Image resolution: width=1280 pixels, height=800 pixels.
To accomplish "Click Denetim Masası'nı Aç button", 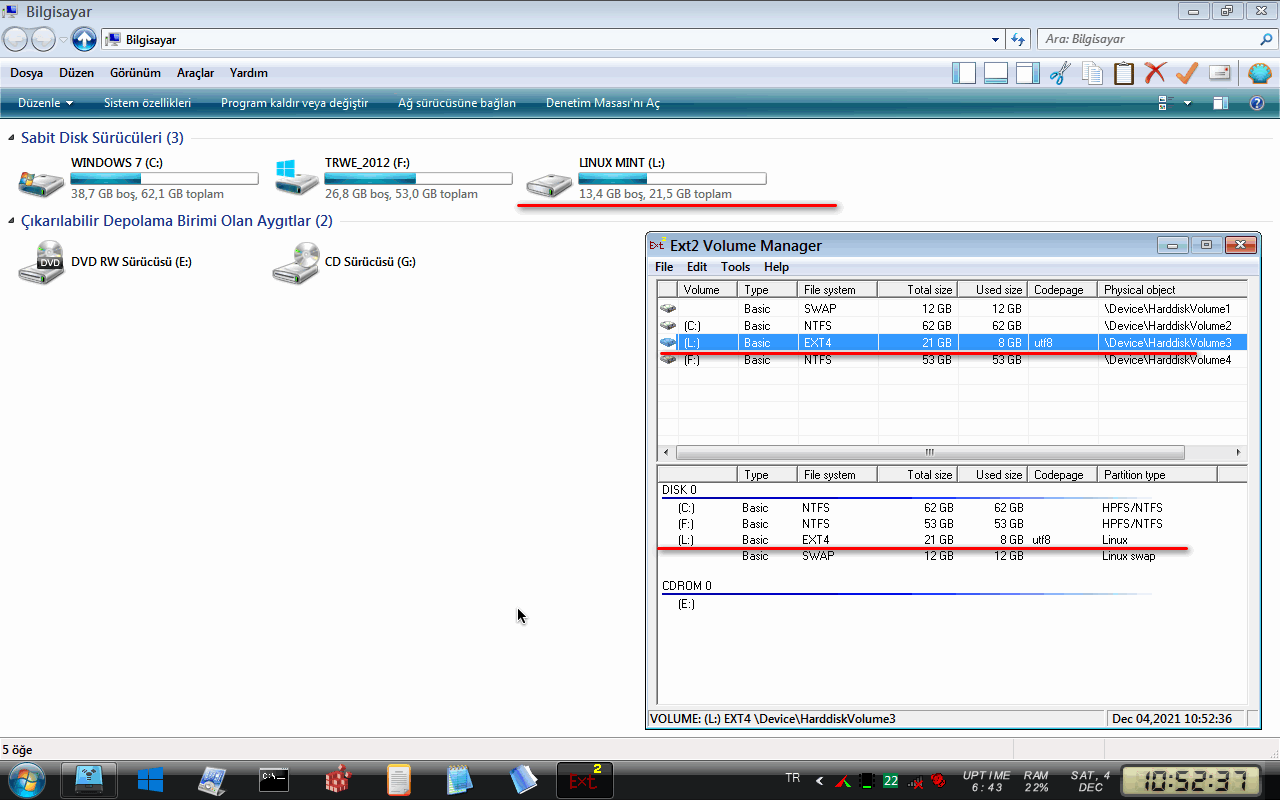I will tap(603, 103).
